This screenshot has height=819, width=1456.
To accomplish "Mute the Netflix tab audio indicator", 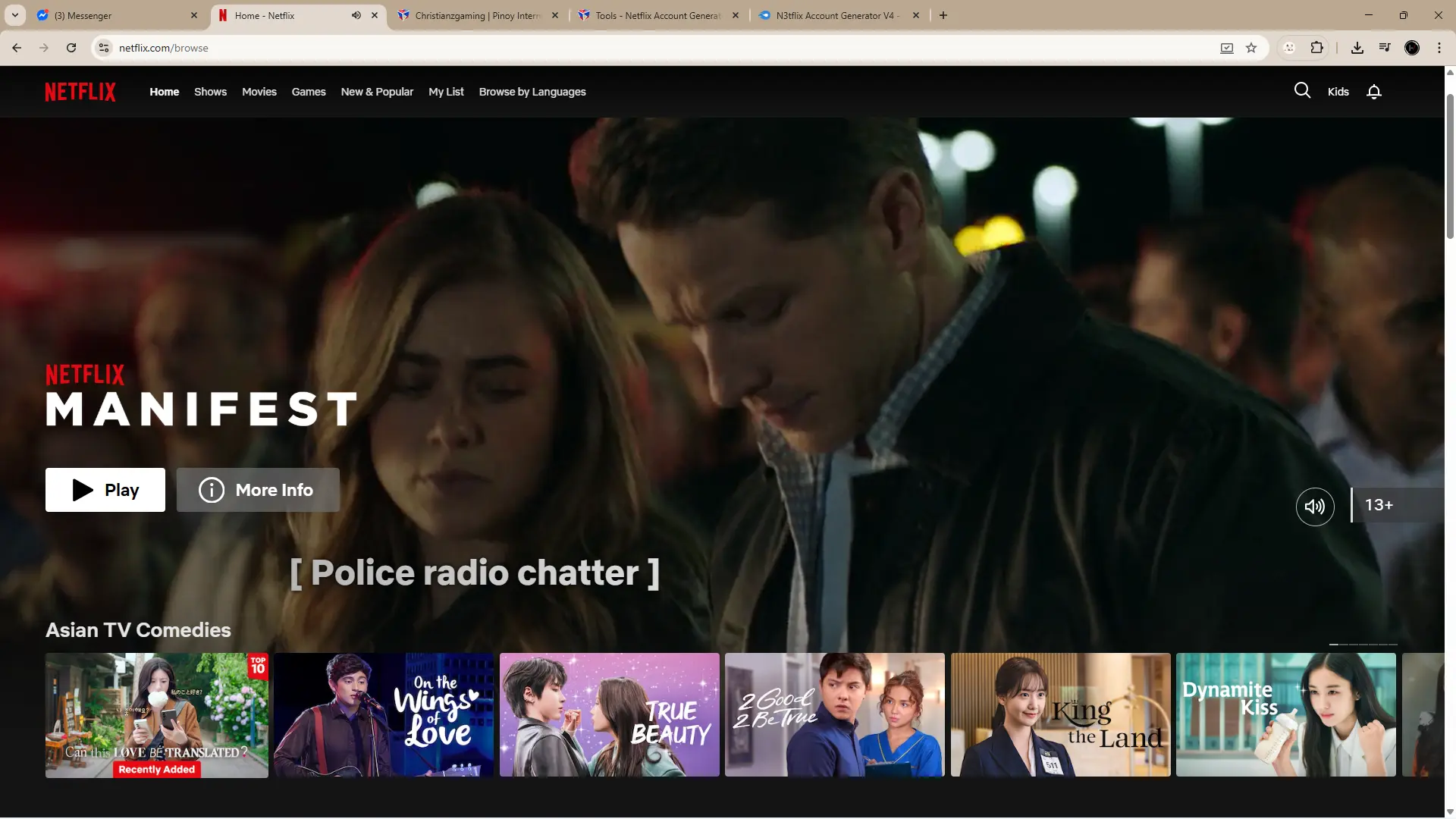I will click(356, 15).
